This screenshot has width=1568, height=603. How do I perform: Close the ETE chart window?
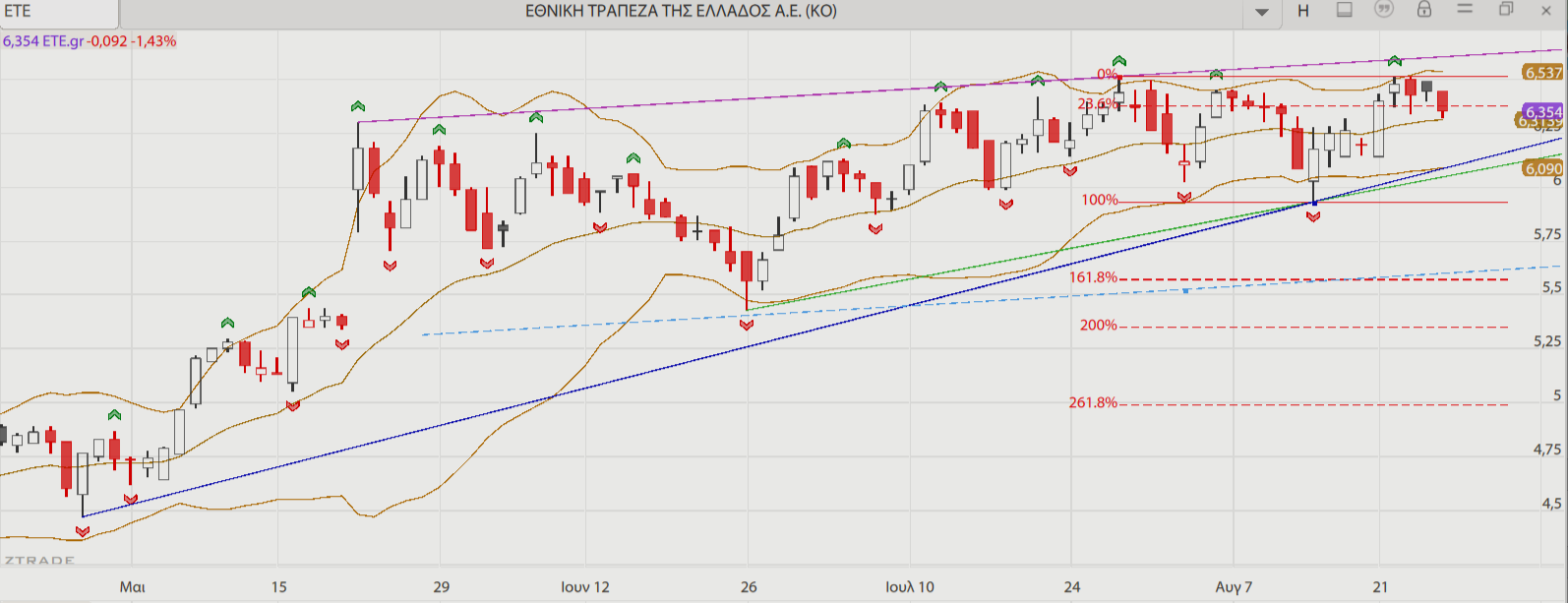(1545, 11)
